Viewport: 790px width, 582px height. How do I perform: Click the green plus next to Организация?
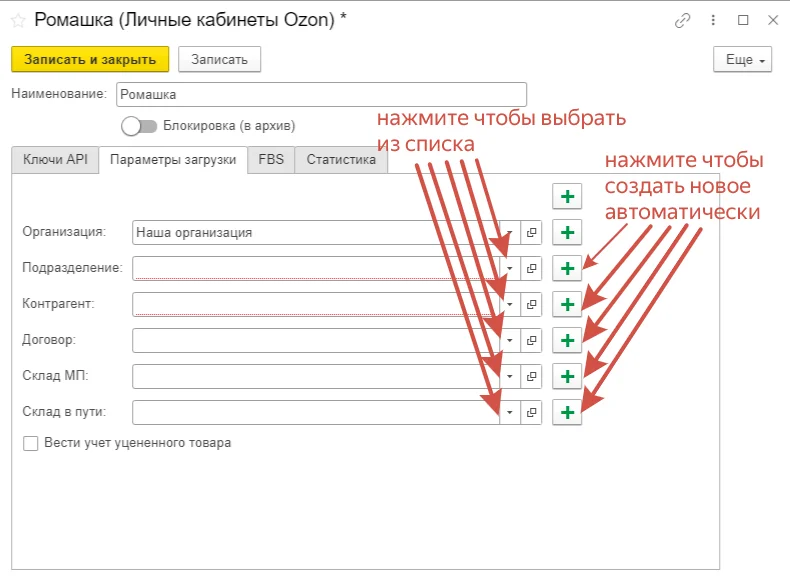coord(567,232)
